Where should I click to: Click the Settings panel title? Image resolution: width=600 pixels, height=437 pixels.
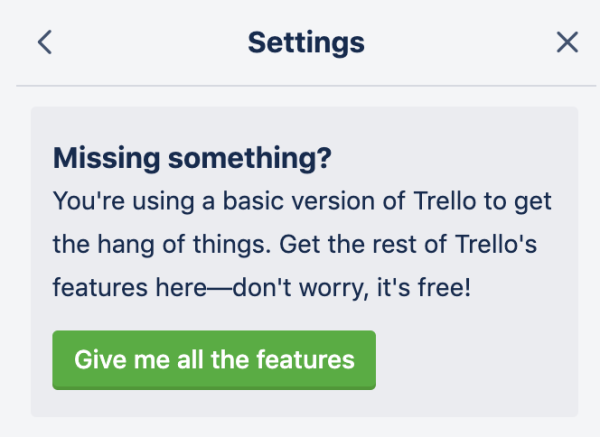coord(306,42)
